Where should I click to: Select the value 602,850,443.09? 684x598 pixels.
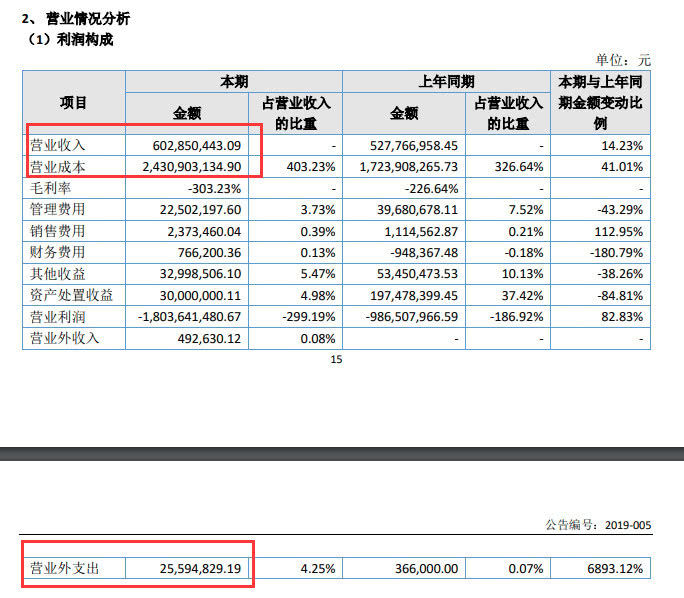[196, 146]
